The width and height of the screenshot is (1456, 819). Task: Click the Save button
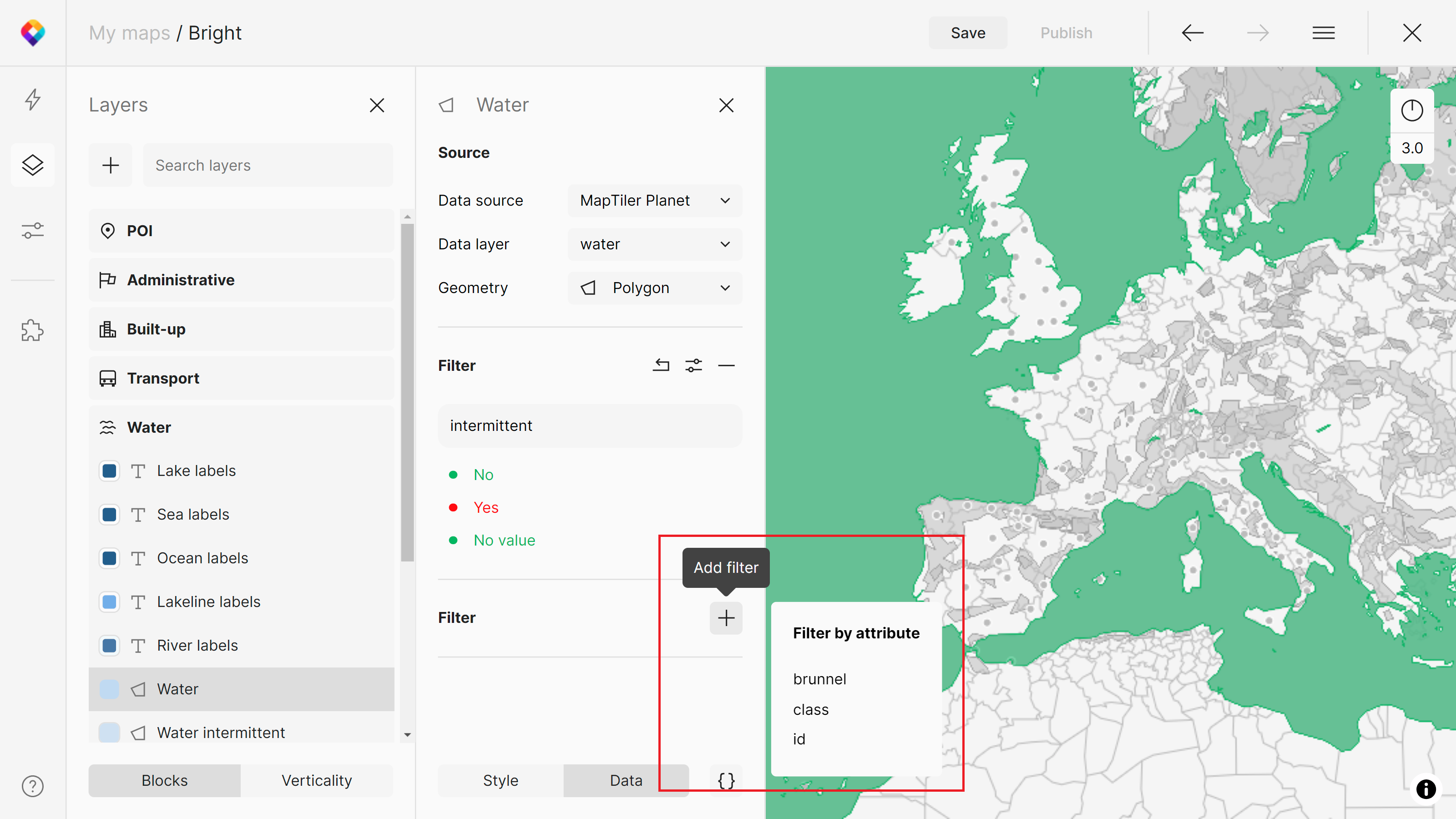pos(968,33)
